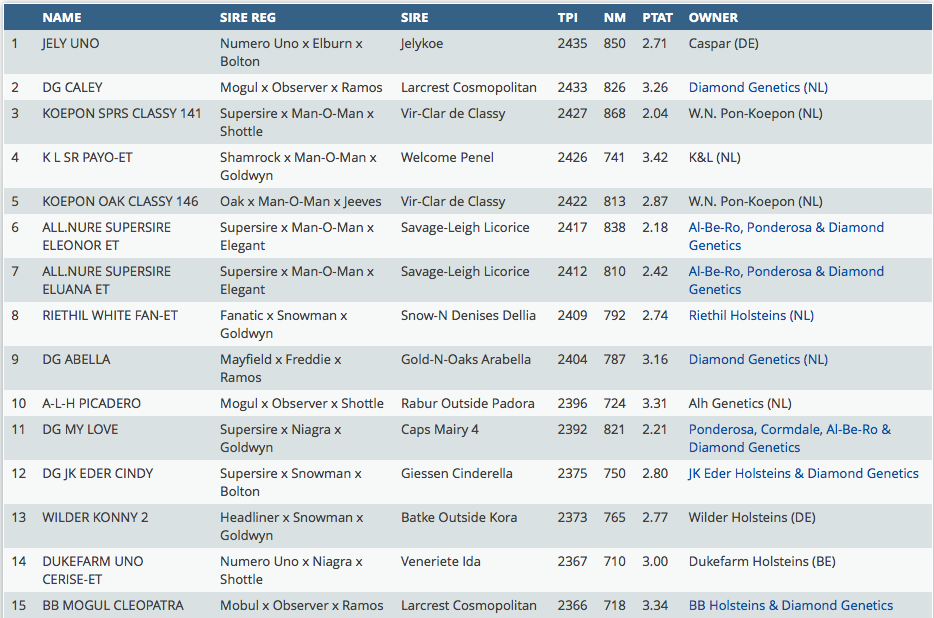Click the SIRE REG column header
Viewport: 934px width, 618px height.
(248, 17)
